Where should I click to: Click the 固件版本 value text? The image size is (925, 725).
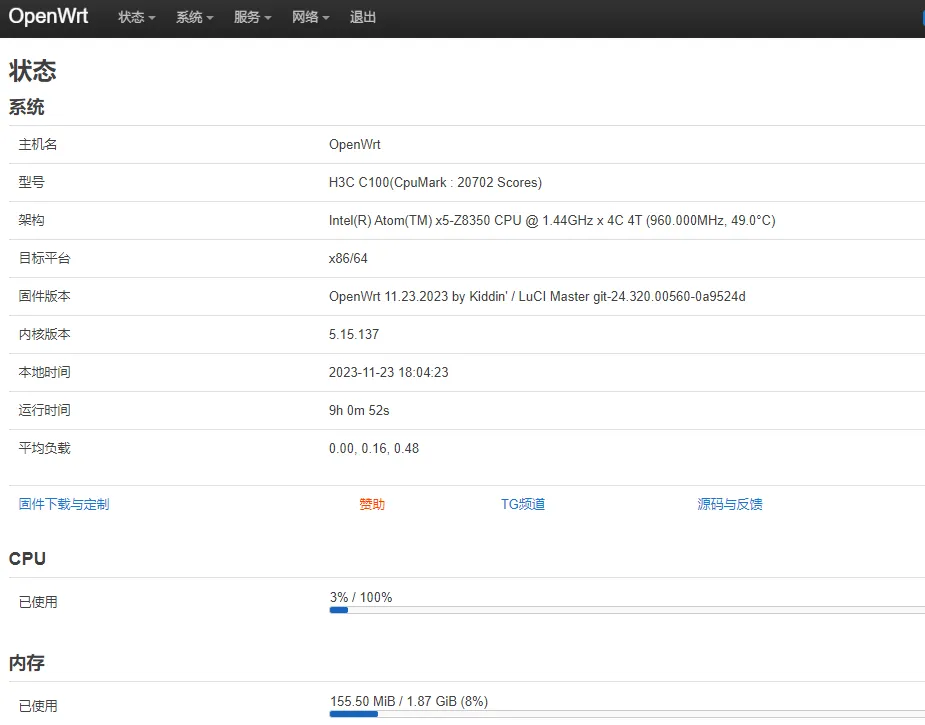537,296
